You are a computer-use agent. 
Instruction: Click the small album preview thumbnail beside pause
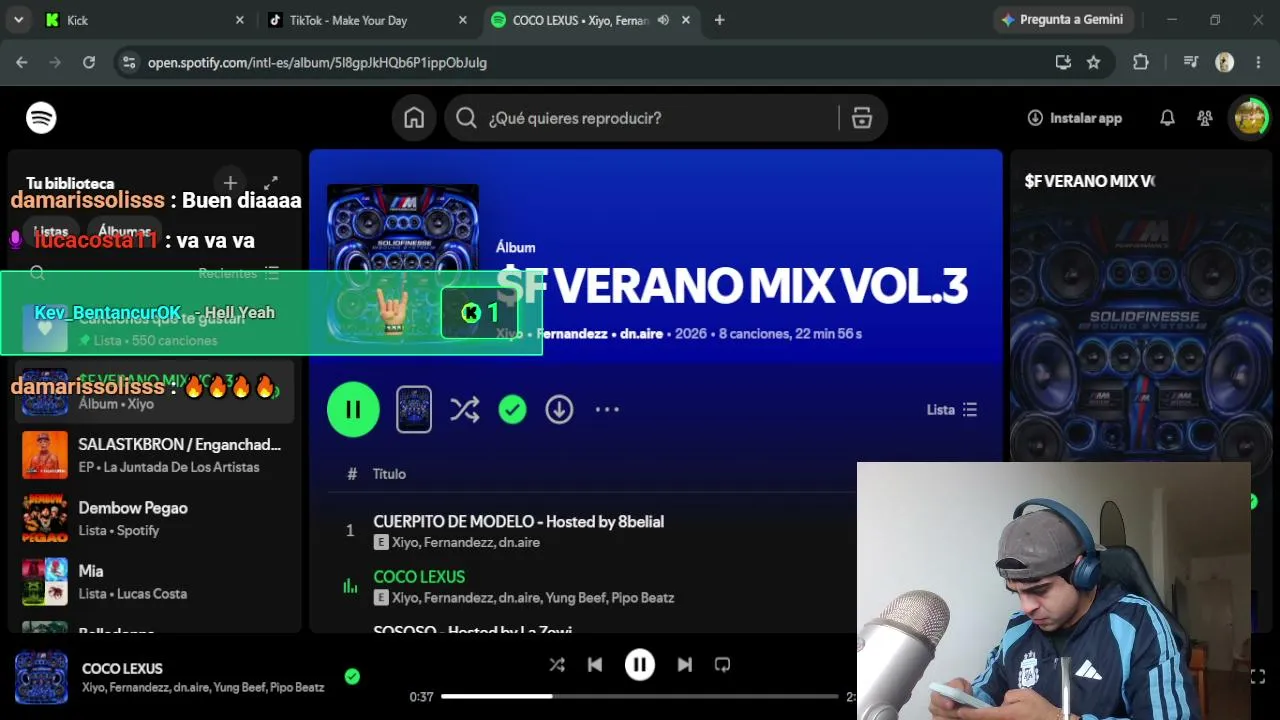coord(414,409)
